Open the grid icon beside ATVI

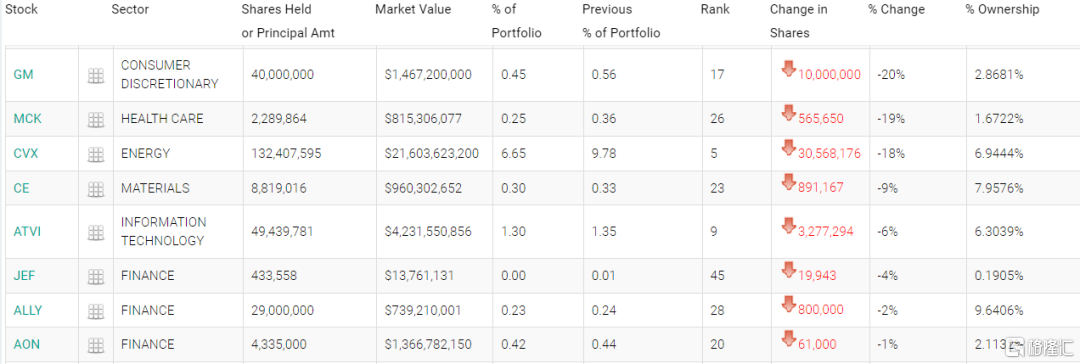pos(96,233)
